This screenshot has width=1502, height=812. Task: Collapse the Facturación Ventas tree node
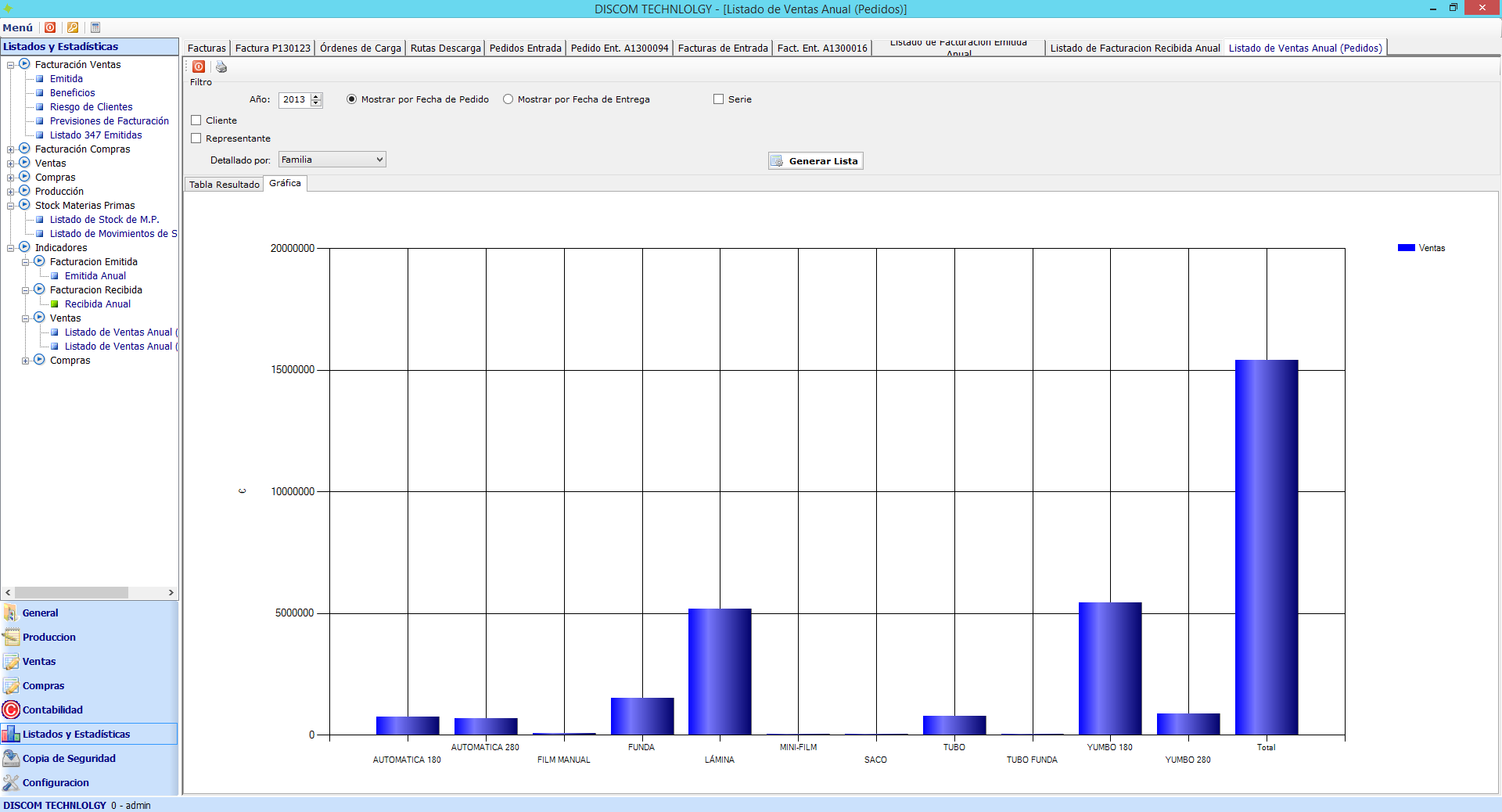(x=11, y=65)
